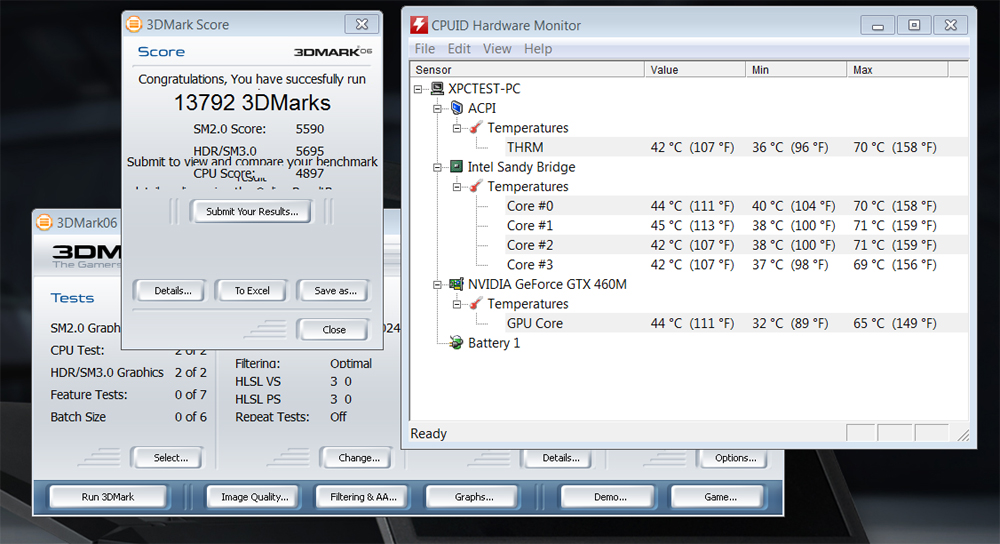Select the Core #1 sensor row
The width and height of the screenshot is (1000, 544).
(737, 226)
